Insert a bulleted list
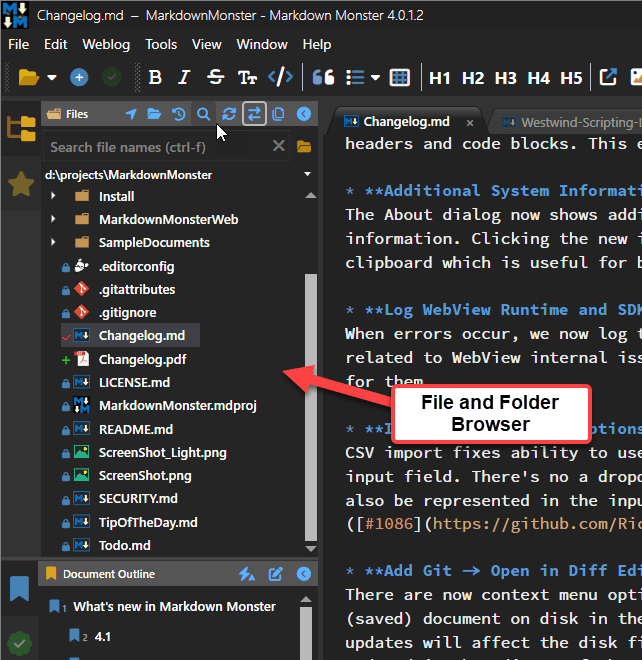The height and width of the screenshot is (660, 642). [355, 77]
